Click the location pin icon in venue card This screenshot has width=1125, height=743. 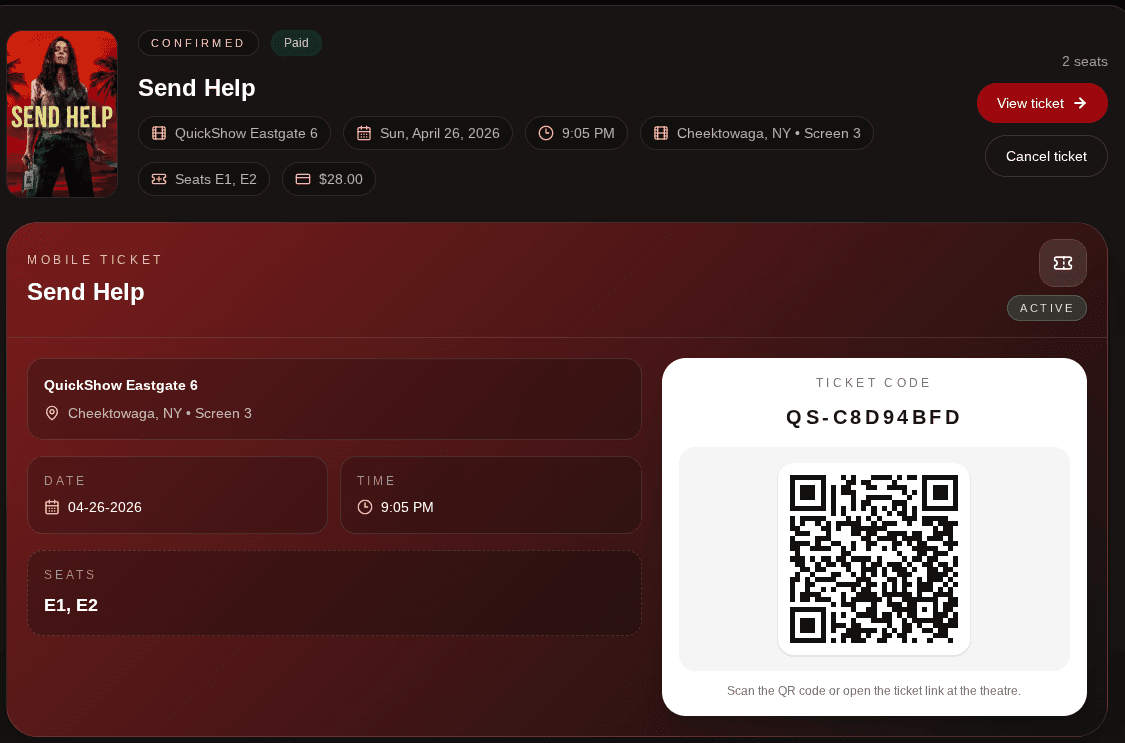(52, 413)
